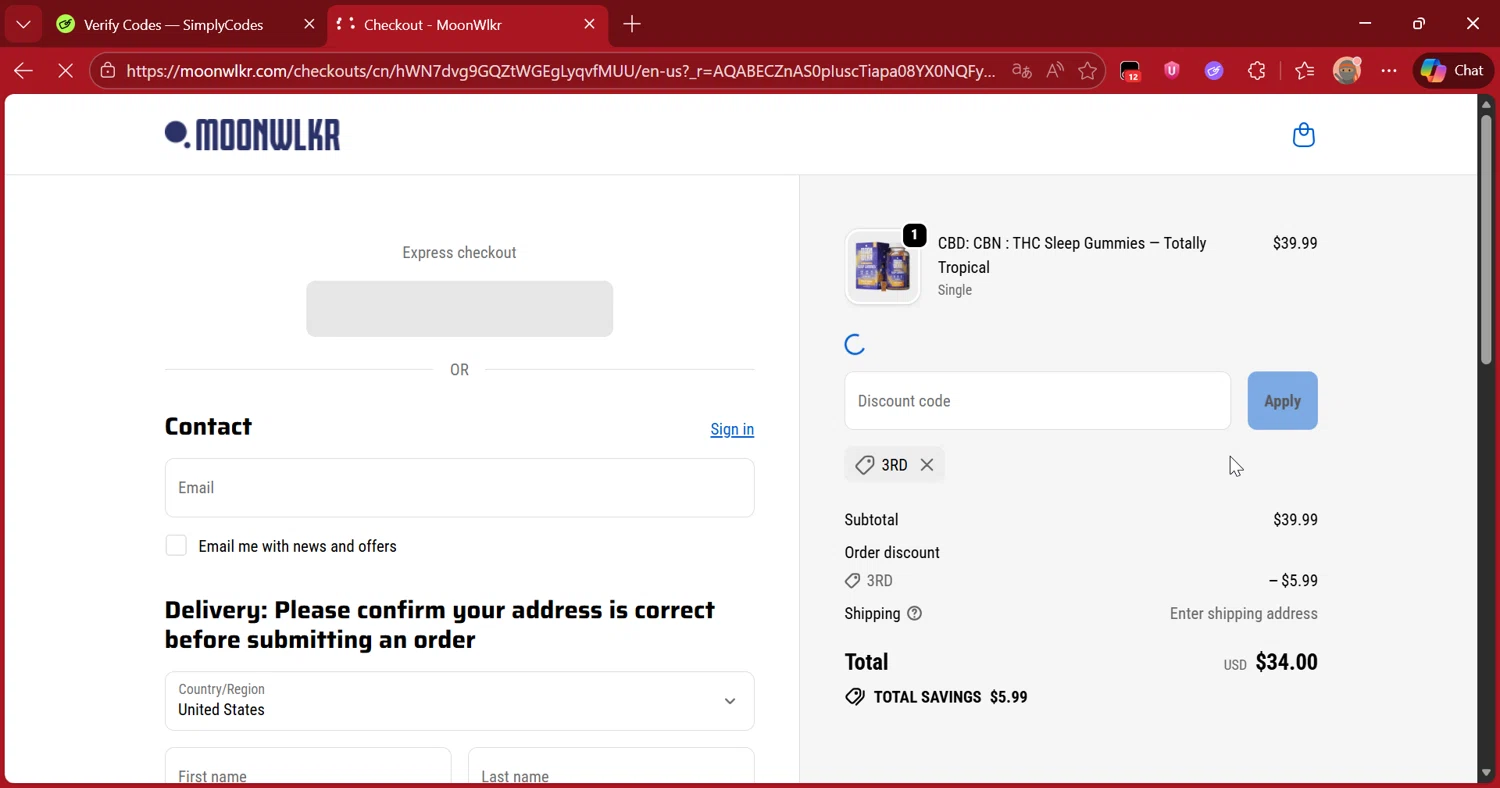Click the page vertical scrollbar thumb

pos(1486,238)
